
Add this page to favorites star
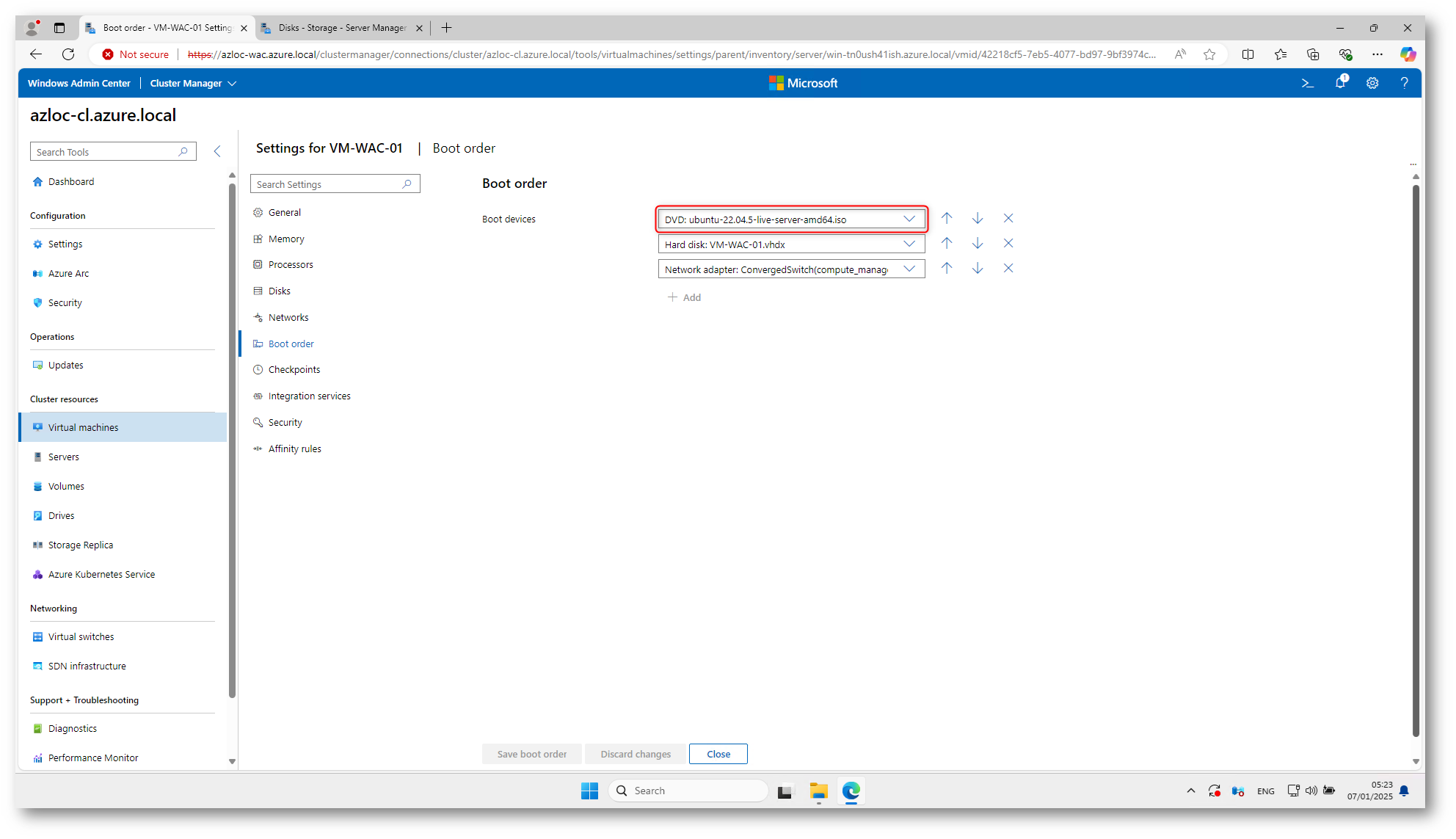pos(1209,54)
